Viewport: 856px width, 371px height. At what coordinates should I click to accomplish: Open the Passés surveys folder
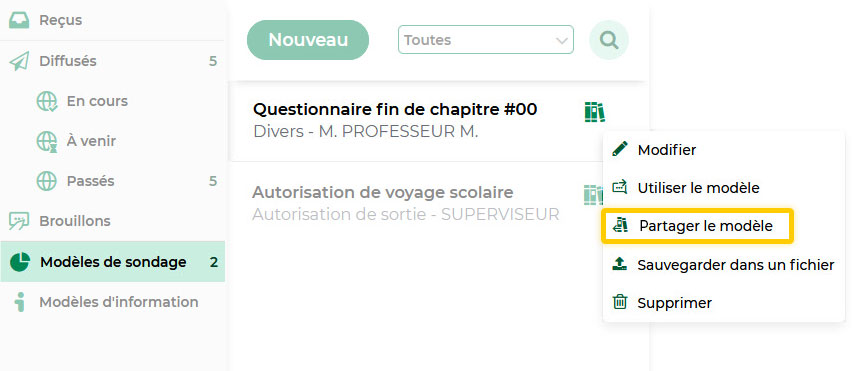[112, 181]
